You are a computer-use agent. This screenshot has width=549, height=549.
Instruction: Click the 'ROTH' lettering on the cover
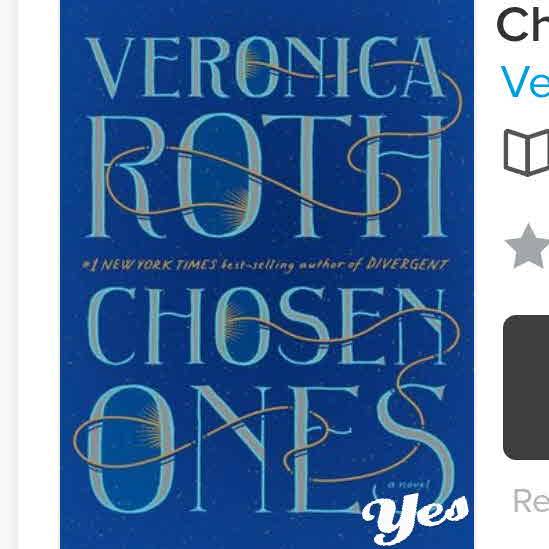267,175
